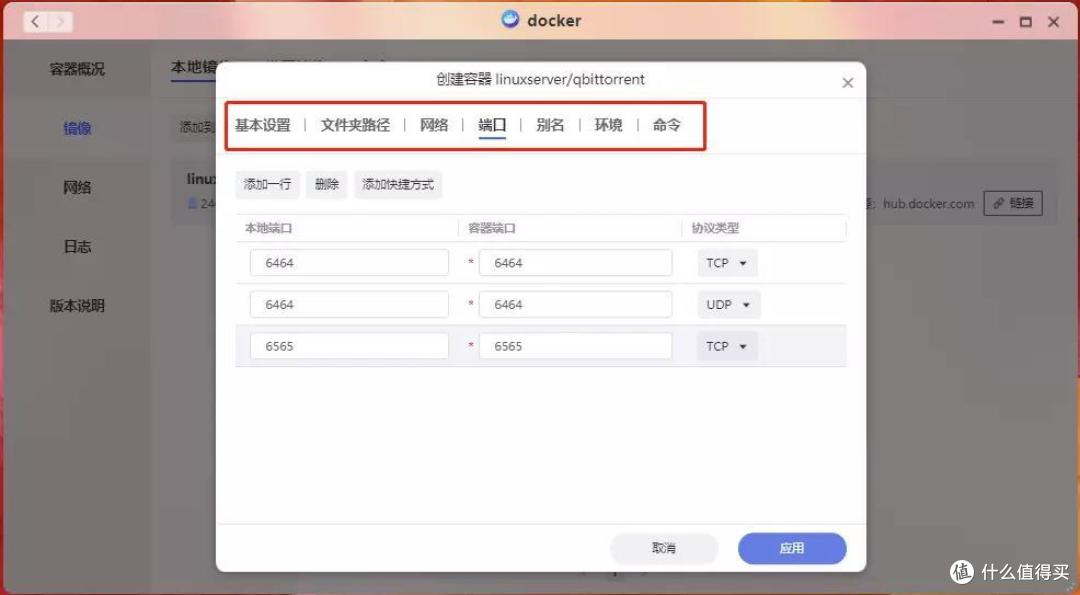Edit container port field in UDP row
Screen dimensions: 1080x595
575,304
